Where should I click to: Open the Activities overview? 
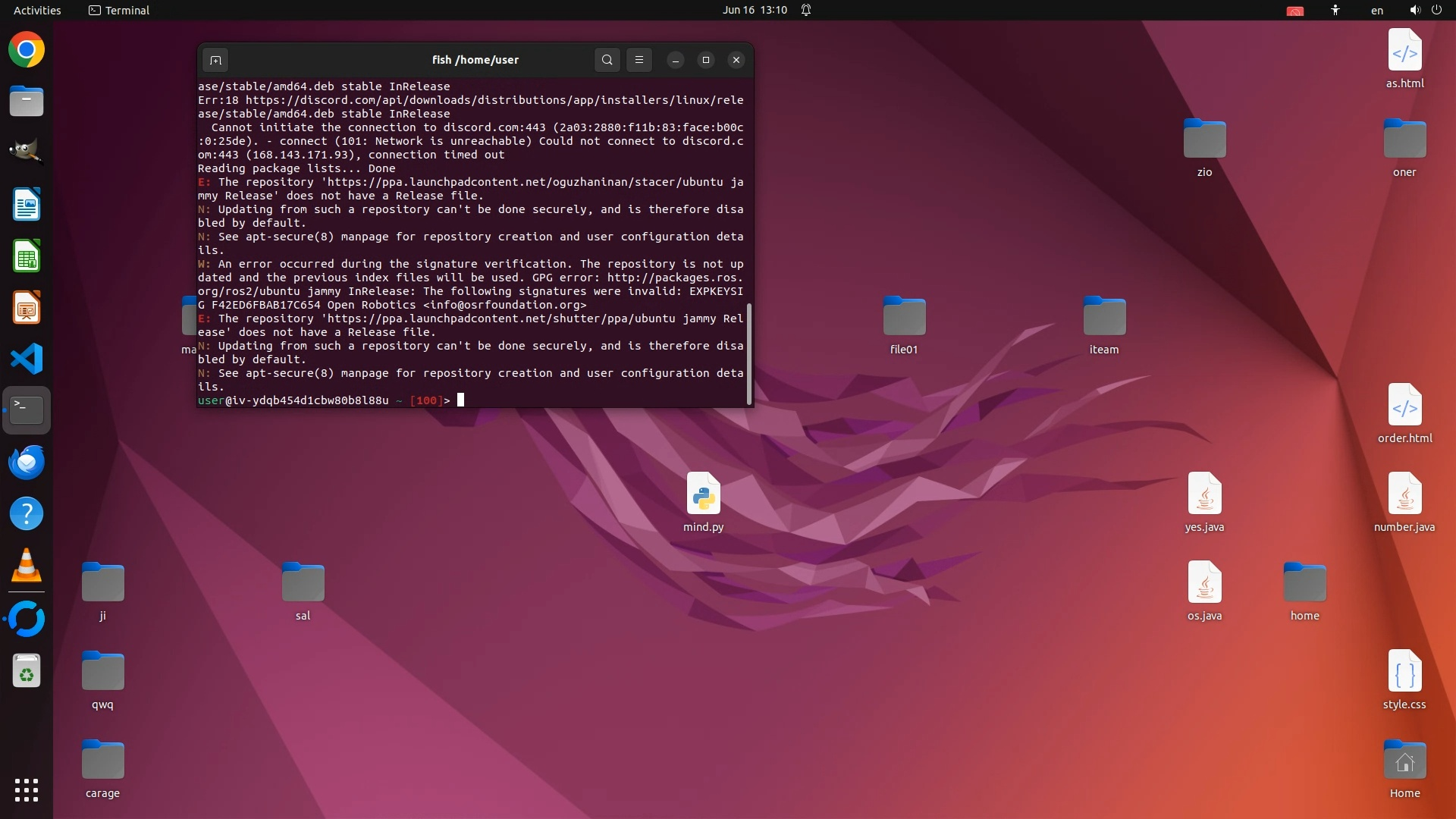point(37,10)
